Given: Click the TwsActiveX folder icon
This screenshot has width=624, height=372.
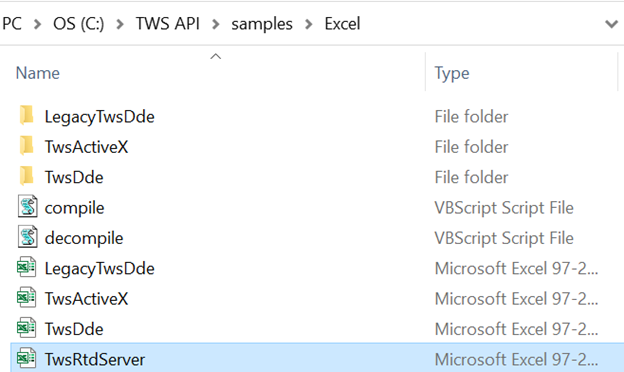Looking at the screenshot, I should 27,146.
